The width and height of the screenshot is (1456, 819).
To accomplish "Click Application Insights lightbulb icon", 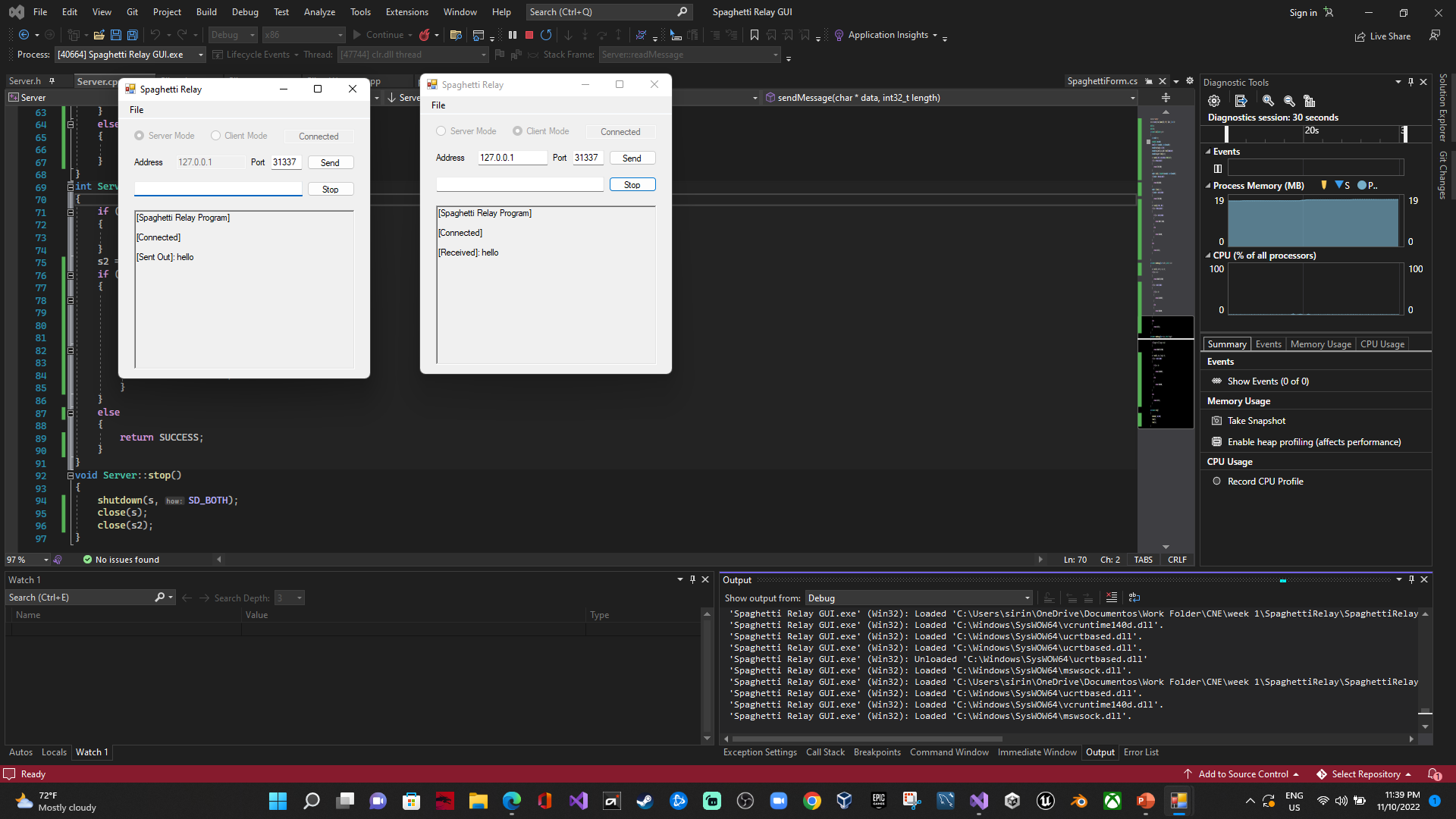I will coord(839,35).
